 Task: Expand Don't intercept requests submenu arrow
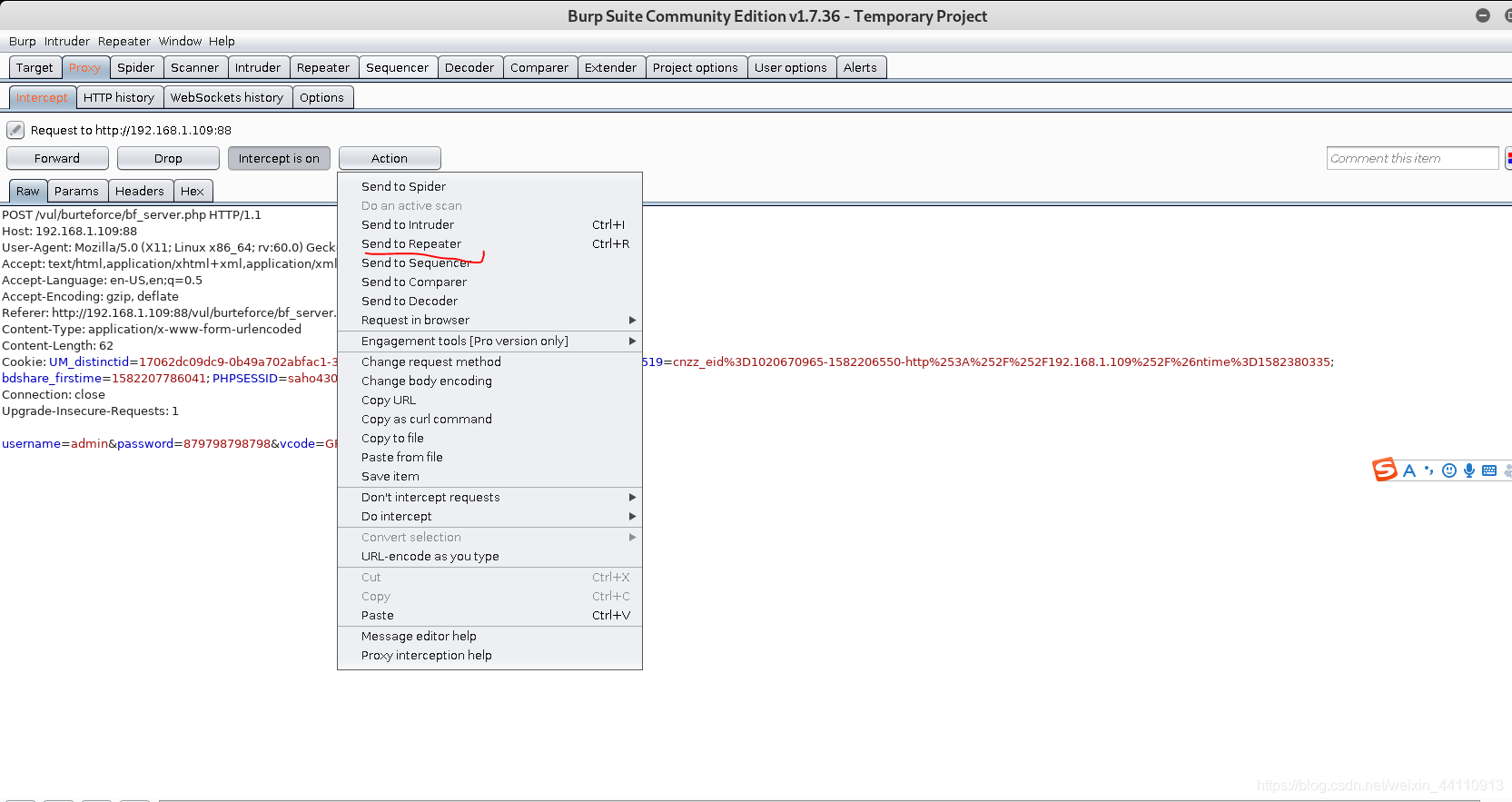tap(632, 497)
